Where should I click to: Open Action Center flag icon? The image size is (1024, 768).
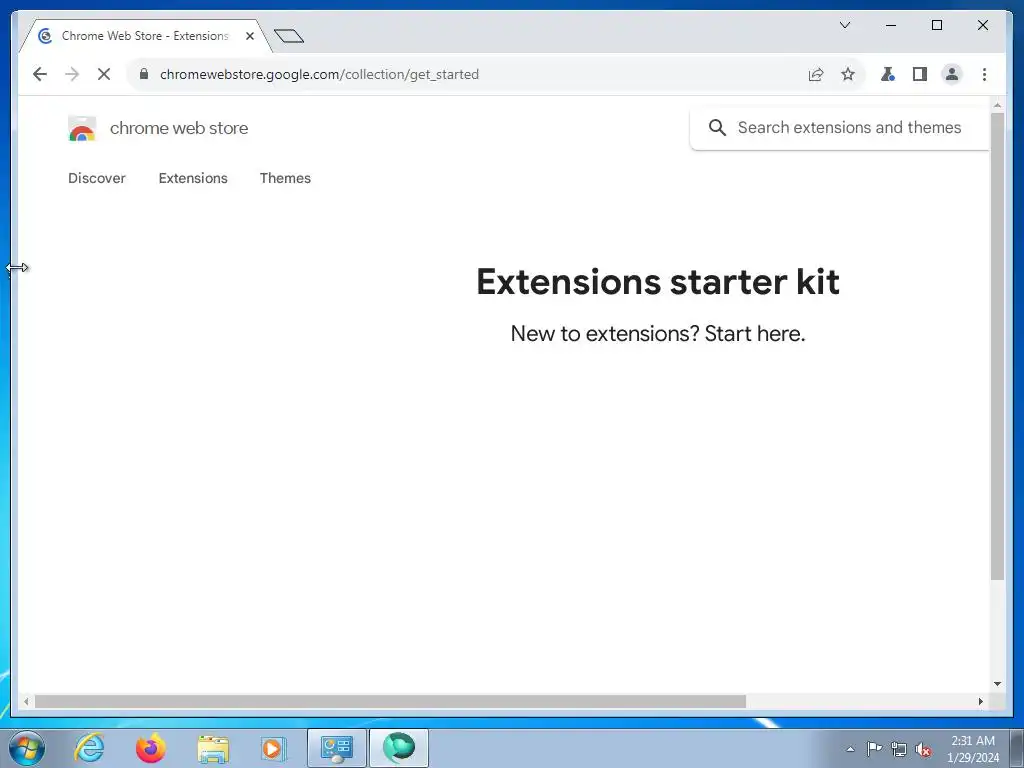tap(874, 749)
